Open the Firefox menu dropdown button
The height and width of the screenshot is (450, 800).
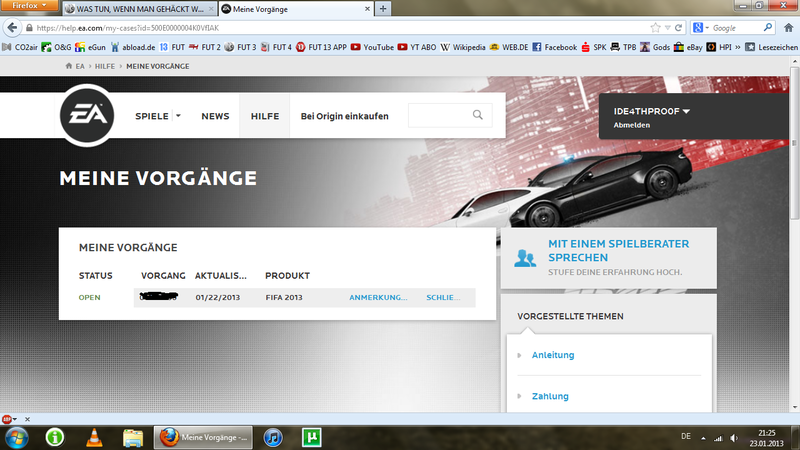pyautogui.click(x=29, y=6)
